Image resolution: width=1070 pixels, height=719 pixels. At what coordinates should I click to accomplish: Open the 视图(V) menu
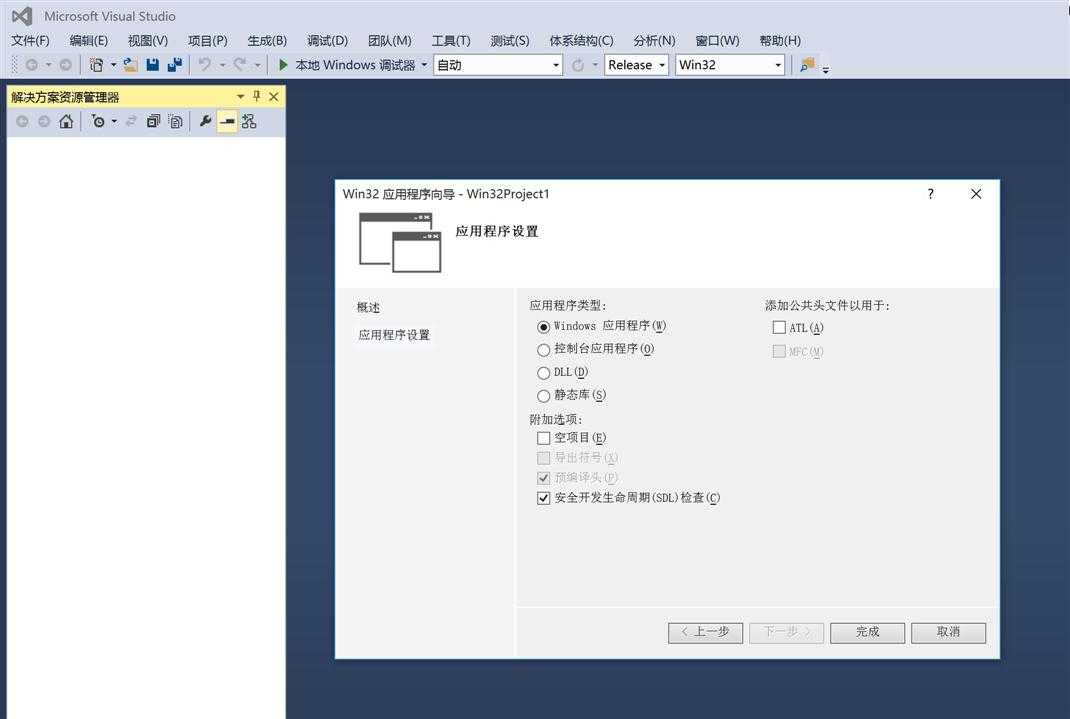pyautogui.click(x=147, y=40)
